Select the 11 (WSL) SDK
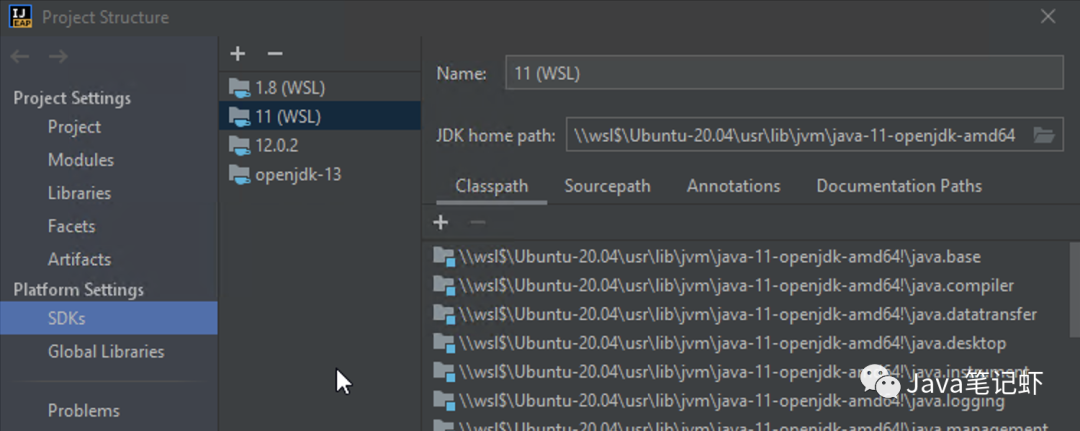 [x=320, y=116]
